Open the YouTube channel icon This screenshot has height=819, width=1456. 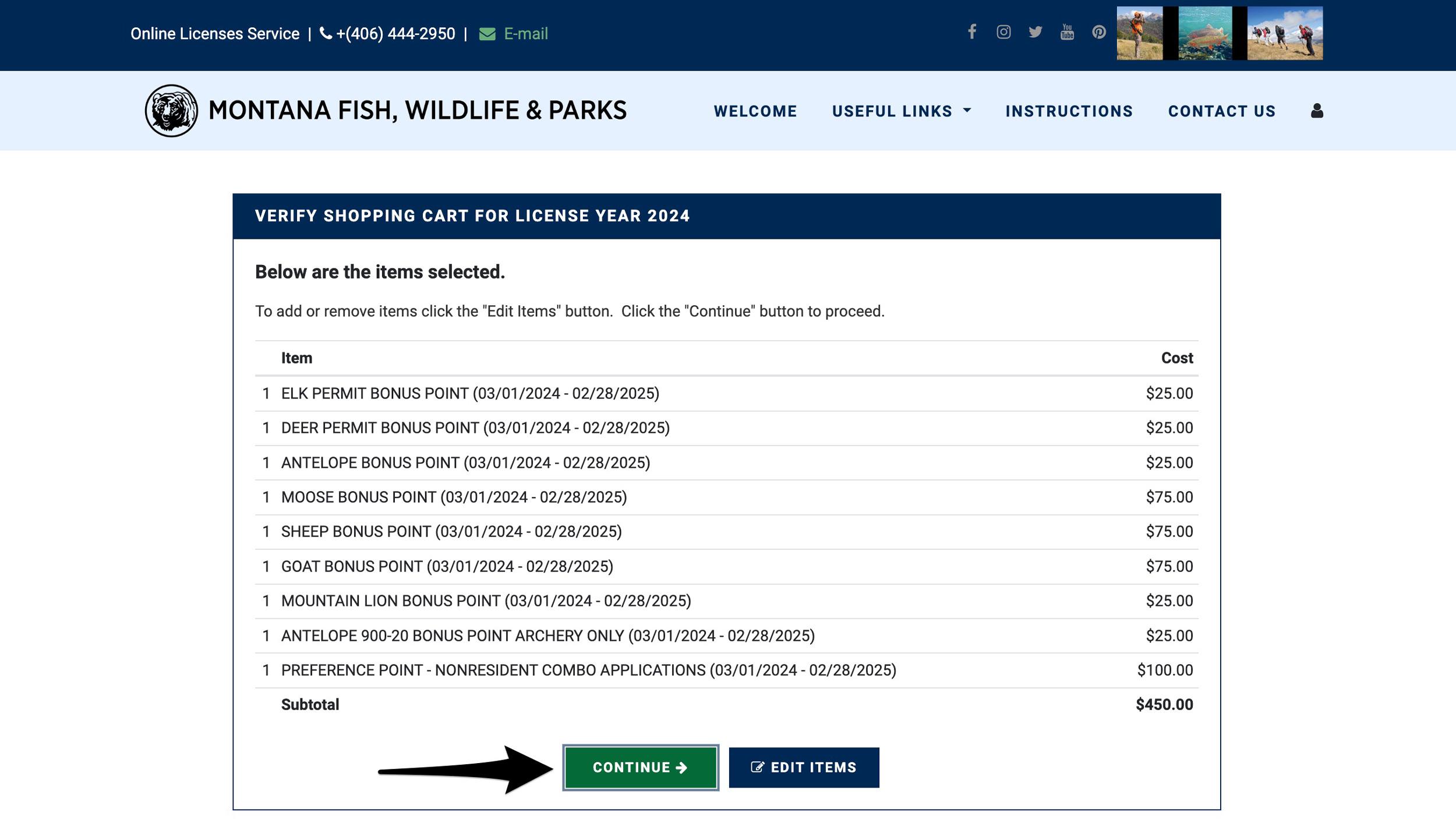1067,32
